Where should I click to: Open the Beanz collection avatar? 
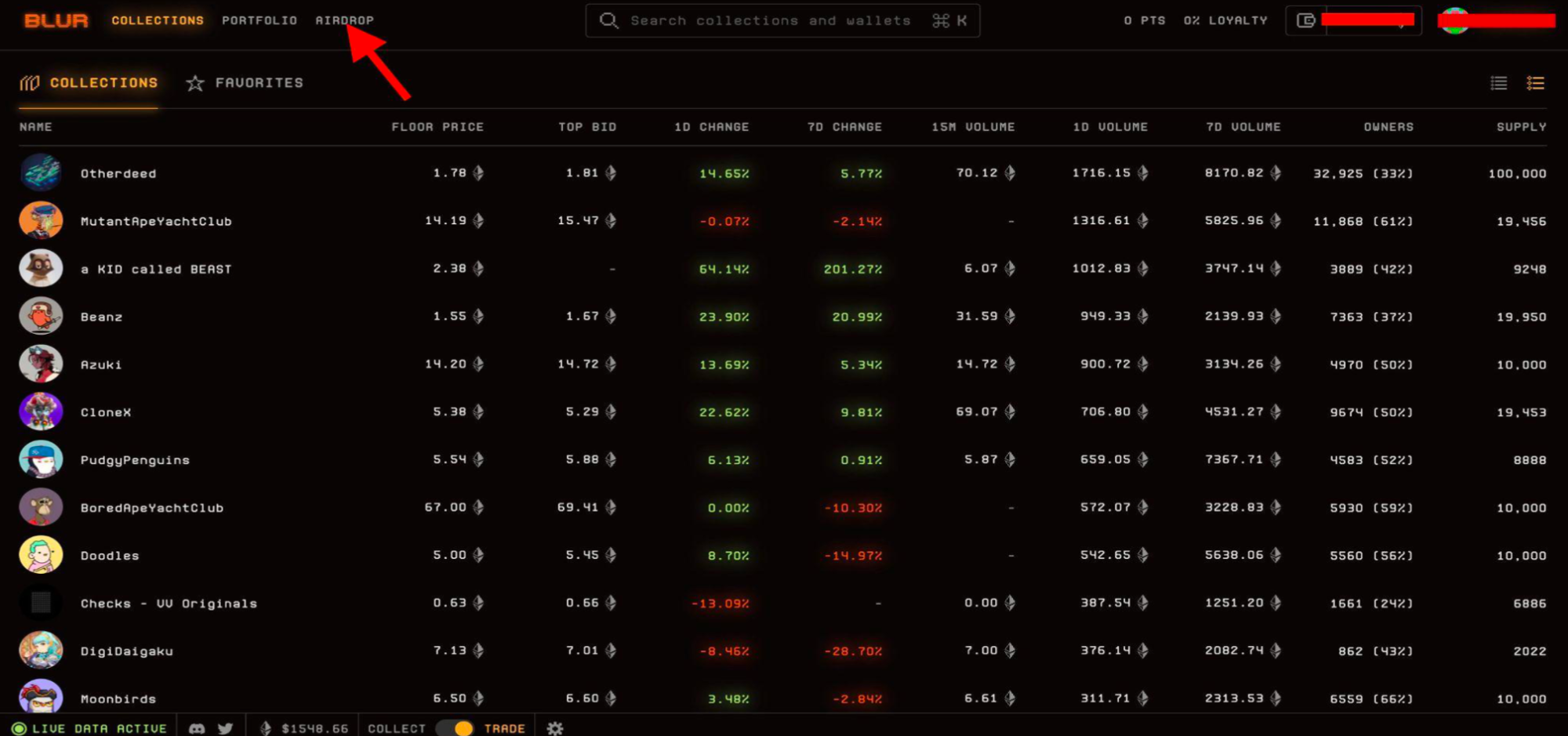click(x=41, y=317)
